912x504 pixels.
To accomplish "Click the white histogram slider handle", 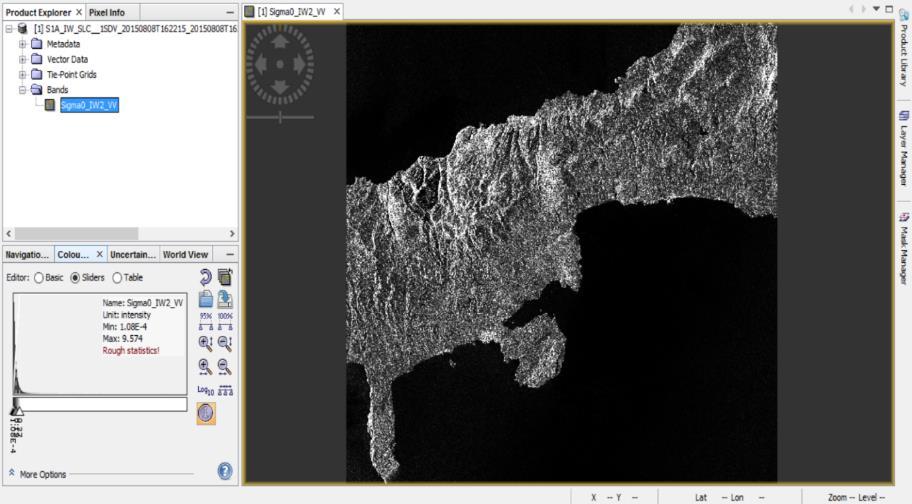I will (x=19, y=410).
